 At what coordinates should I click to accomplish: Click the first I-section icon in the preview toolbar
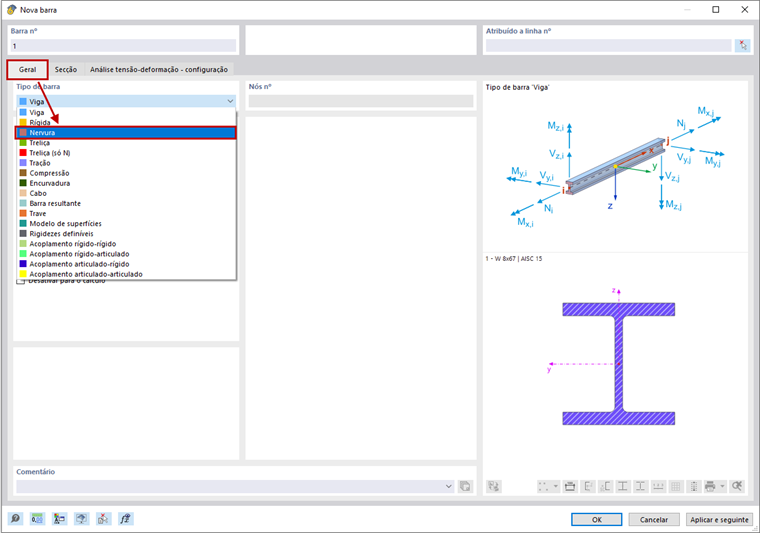click(623, 486)
